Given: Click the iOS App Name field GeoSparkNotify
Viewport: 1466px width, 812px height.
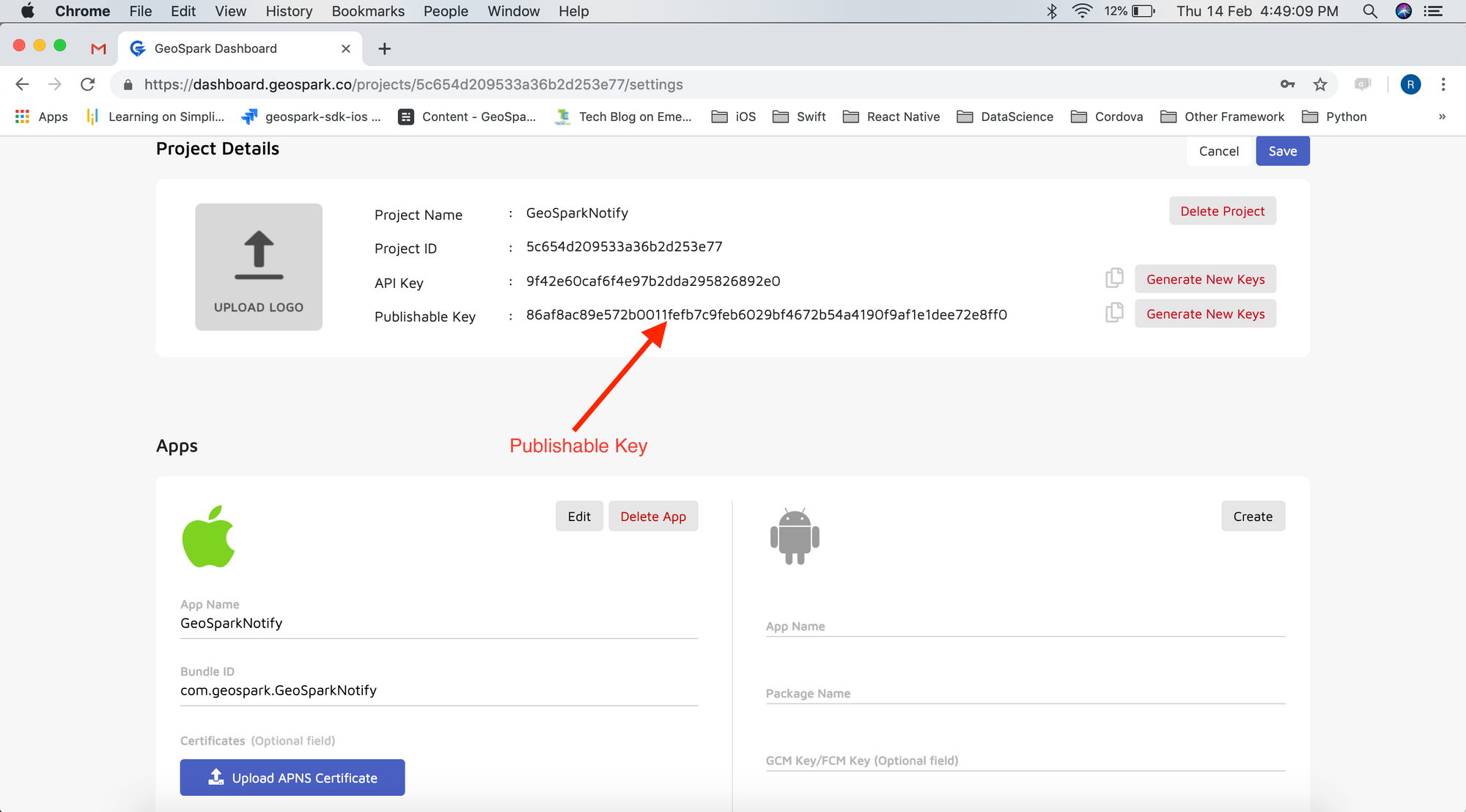Looking at the screenshot, I should [x=439, y=623].
